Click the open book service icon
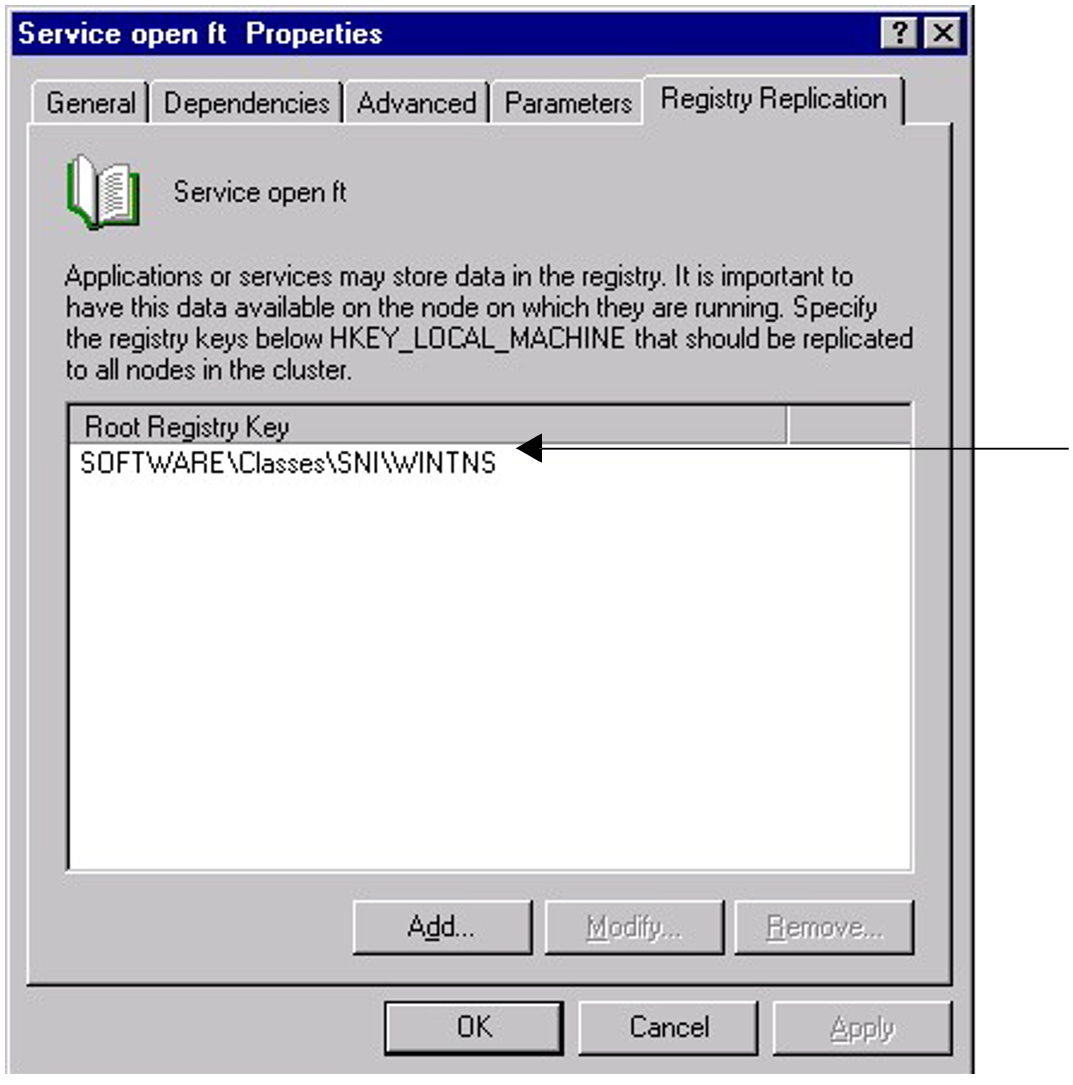The height and width of the screenshot is (1085, 1073). pos(104,192)
